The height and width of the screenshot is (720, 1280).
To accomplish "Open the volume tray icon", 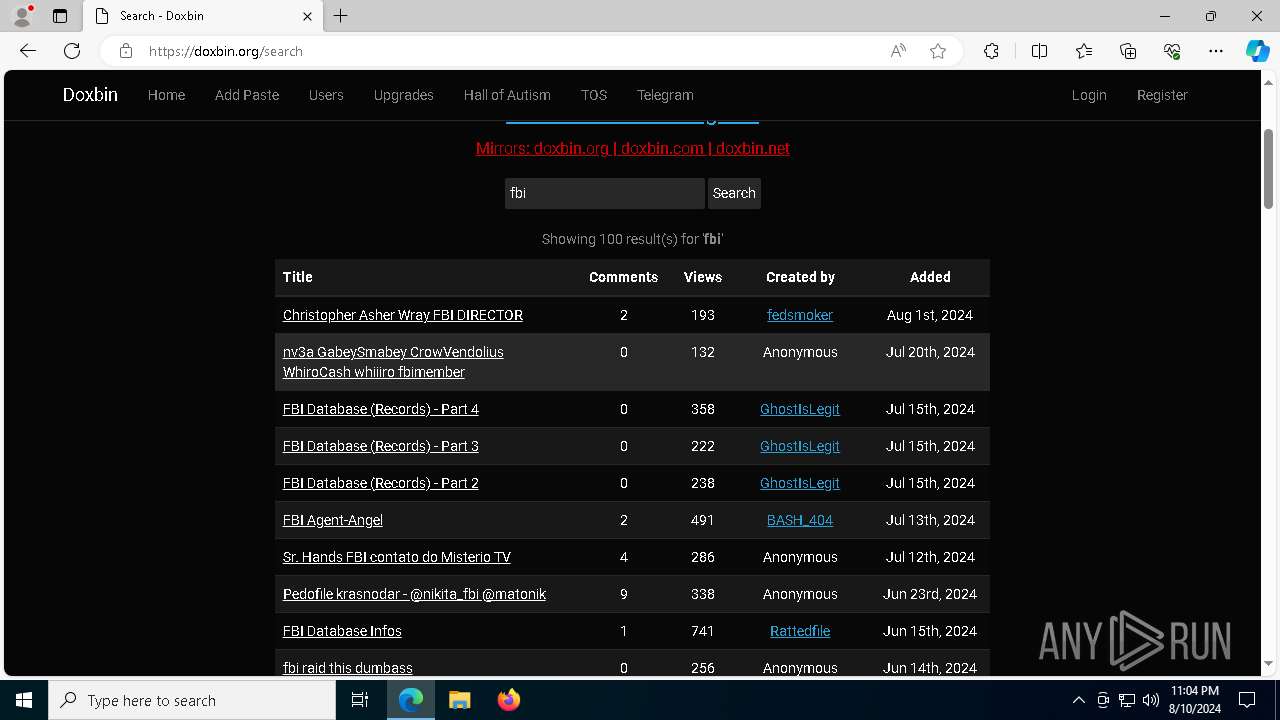I will (x=1151, y=700).
